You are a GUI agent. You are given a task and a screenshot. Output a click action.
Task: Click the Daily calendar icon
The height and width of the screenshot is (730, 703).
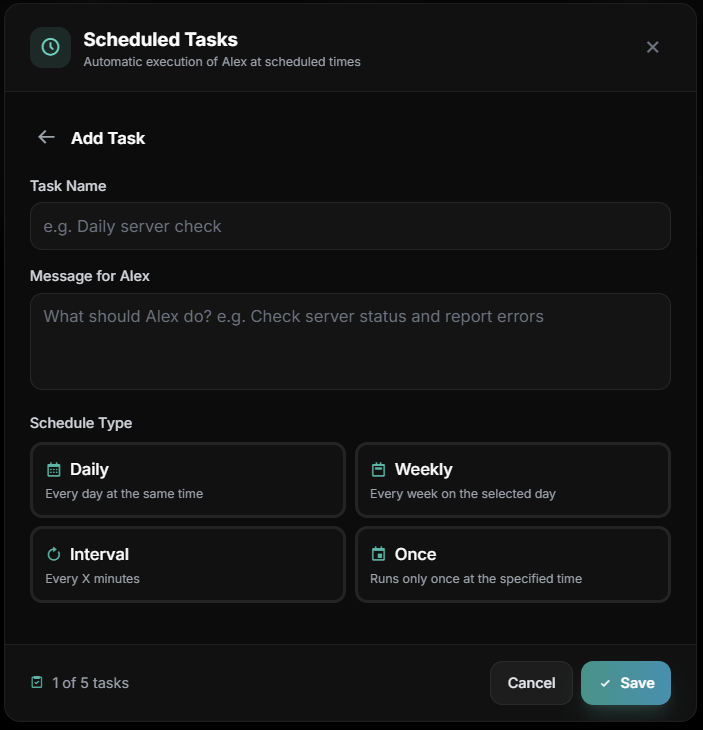point(54,469)
